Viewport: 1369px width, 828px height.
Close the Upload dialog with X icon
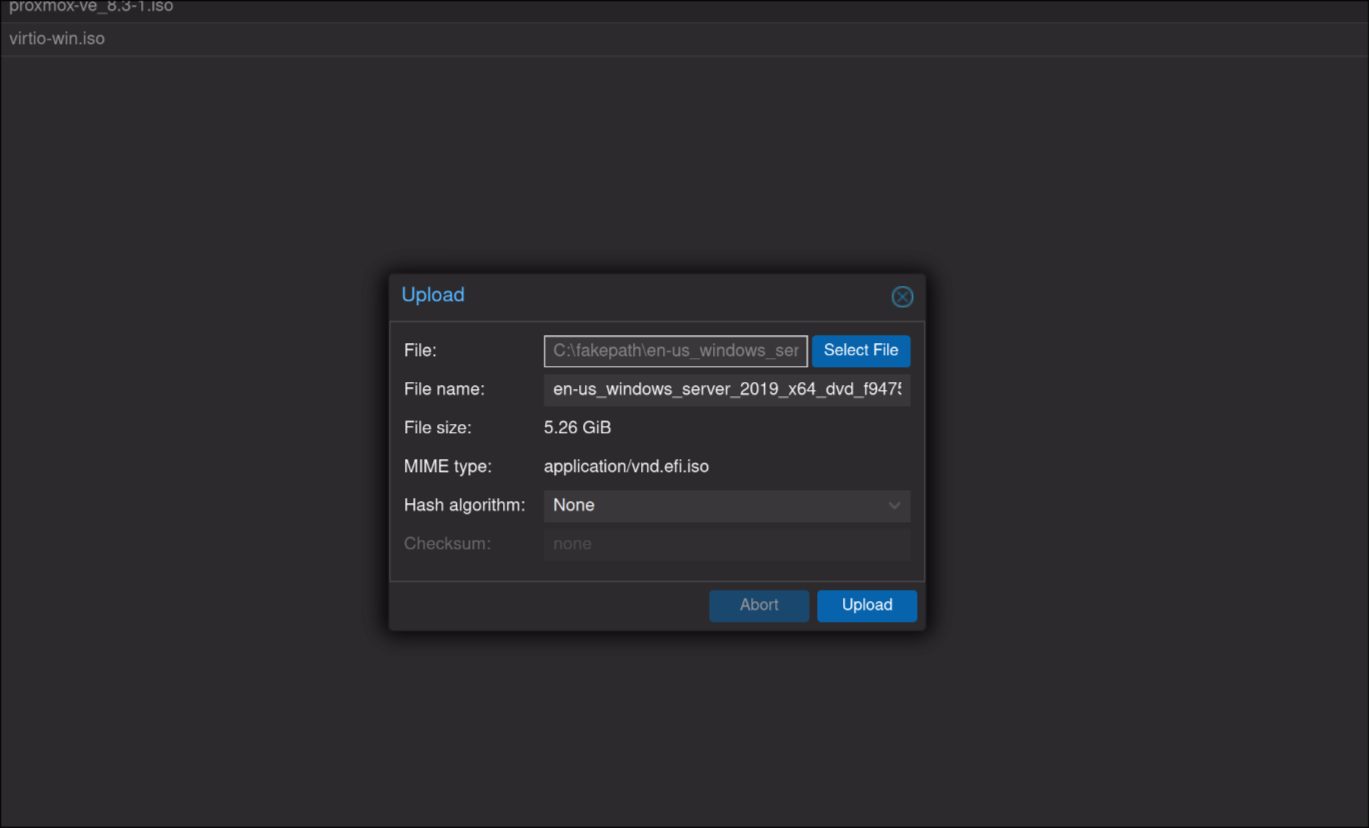(902, 297)
